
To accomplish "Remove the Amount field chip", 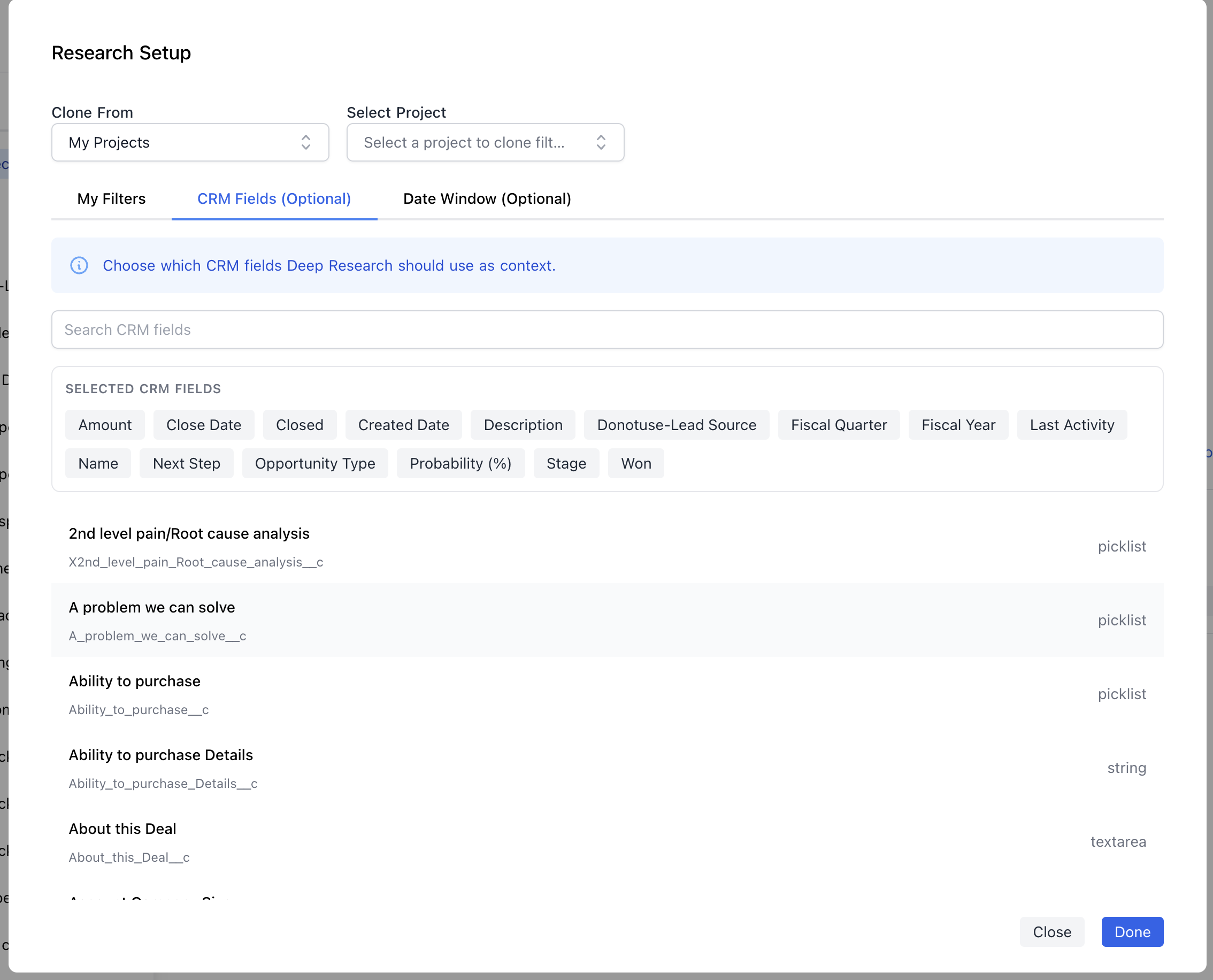I will click(x=104, y=425).
